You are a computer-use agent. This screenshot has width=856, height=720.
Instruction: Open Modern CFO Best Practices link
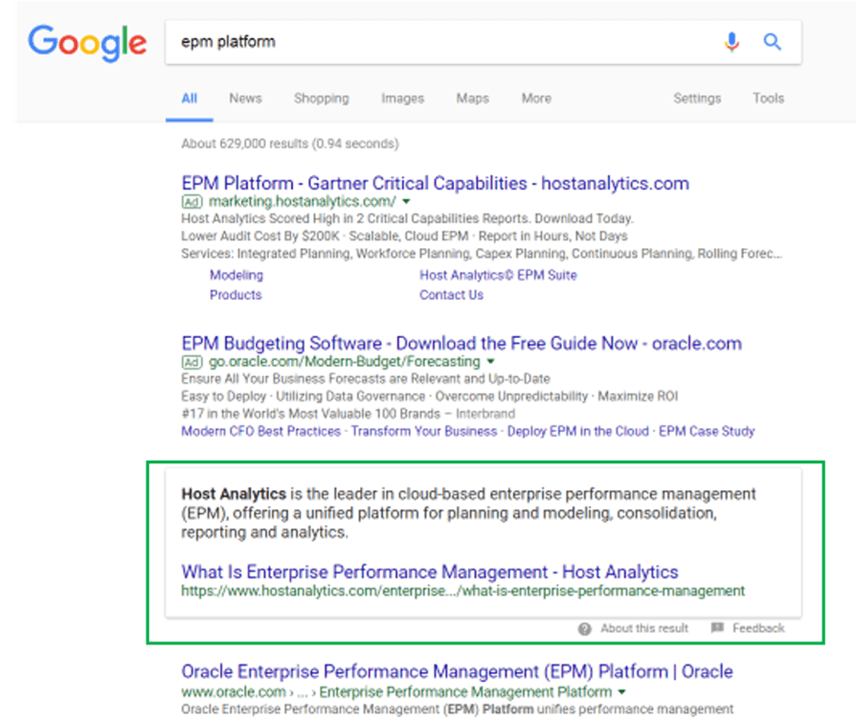click(x=261, y=431)
